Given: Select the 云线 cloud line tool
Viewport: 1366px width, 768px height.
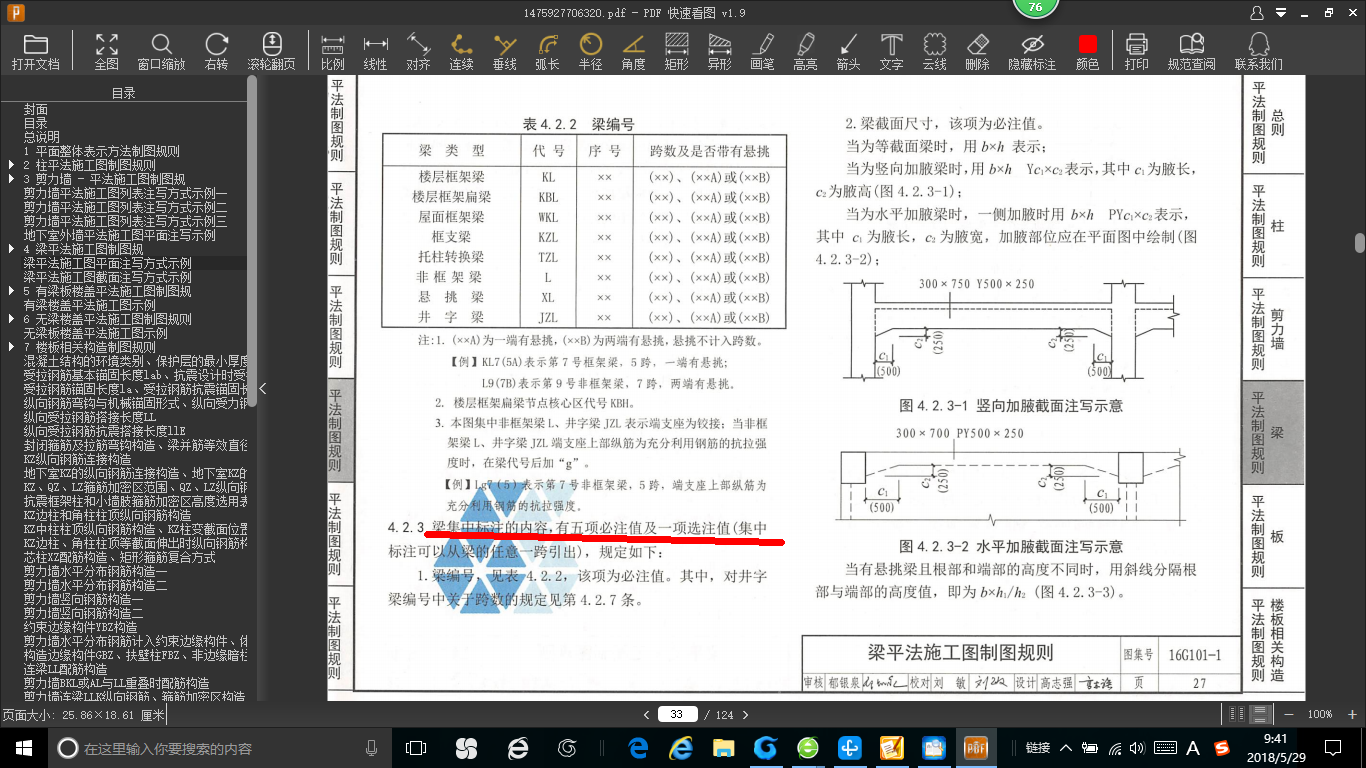Looking at the screenshot, I should click(934, 51).
